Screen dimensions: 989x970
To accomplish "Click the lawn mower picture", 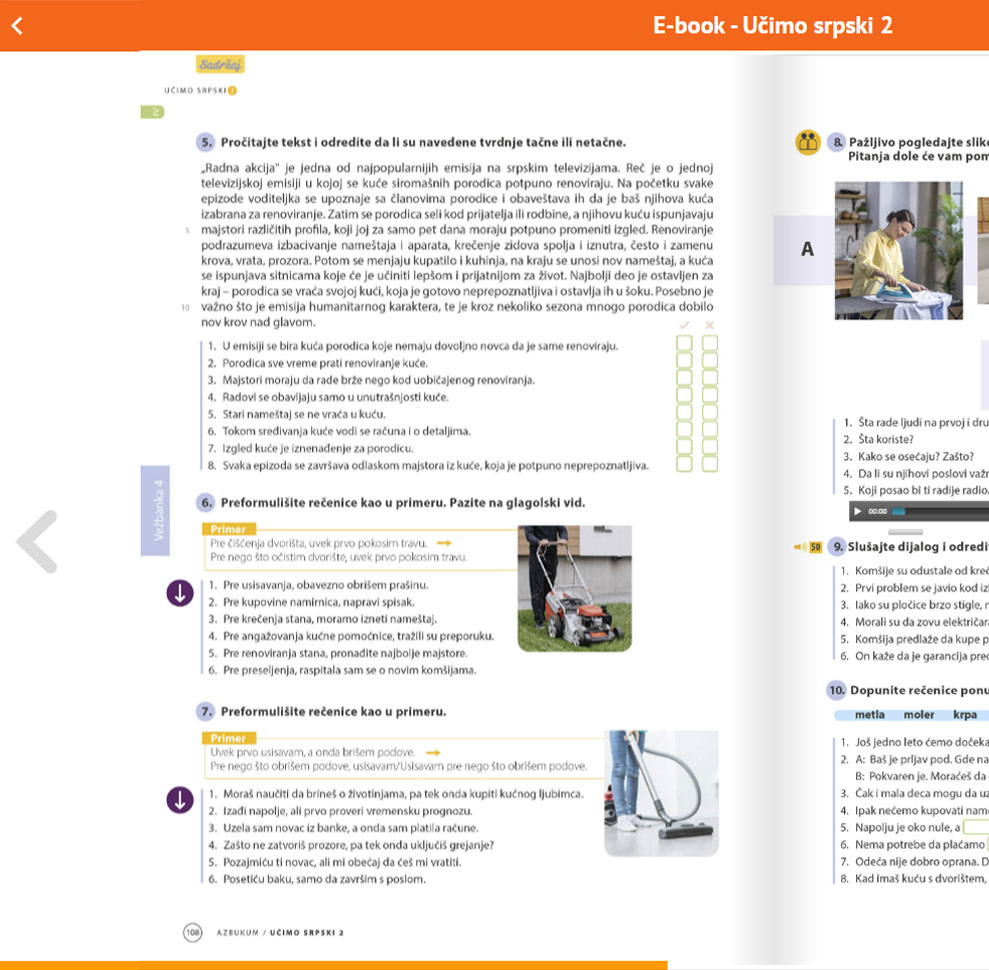I will coord(574,588).
